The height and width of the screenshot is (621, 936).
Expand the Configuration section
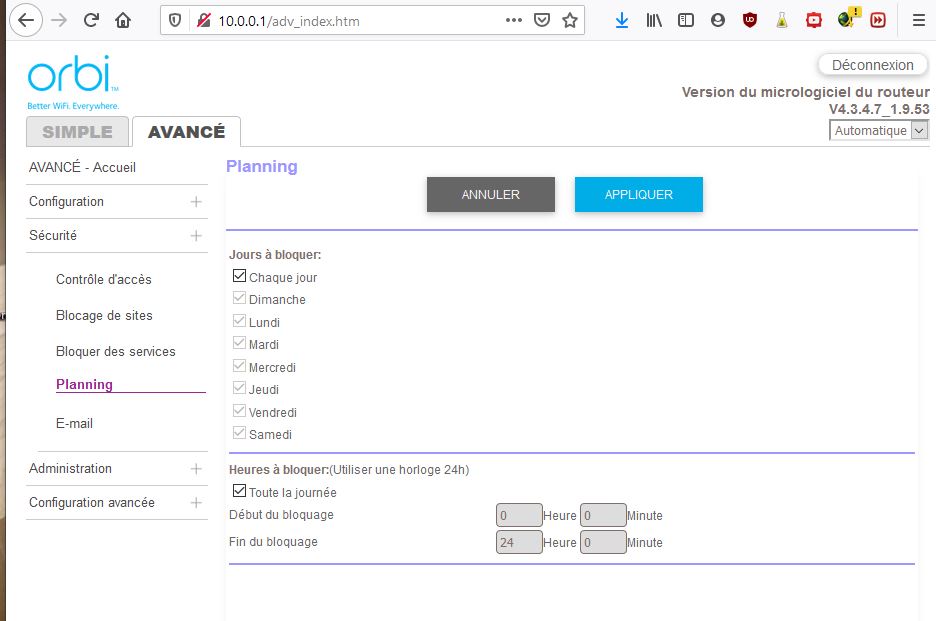196,202
